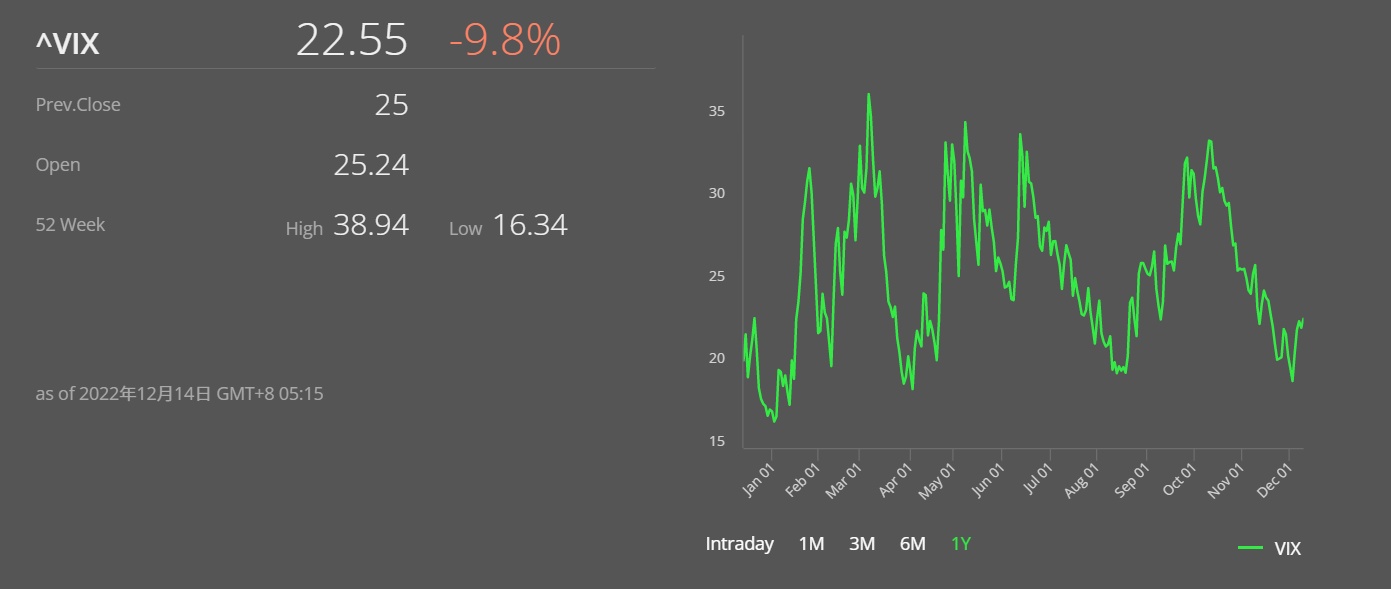
Task: Select the 3M time range
Action: (x=861, y=544)
